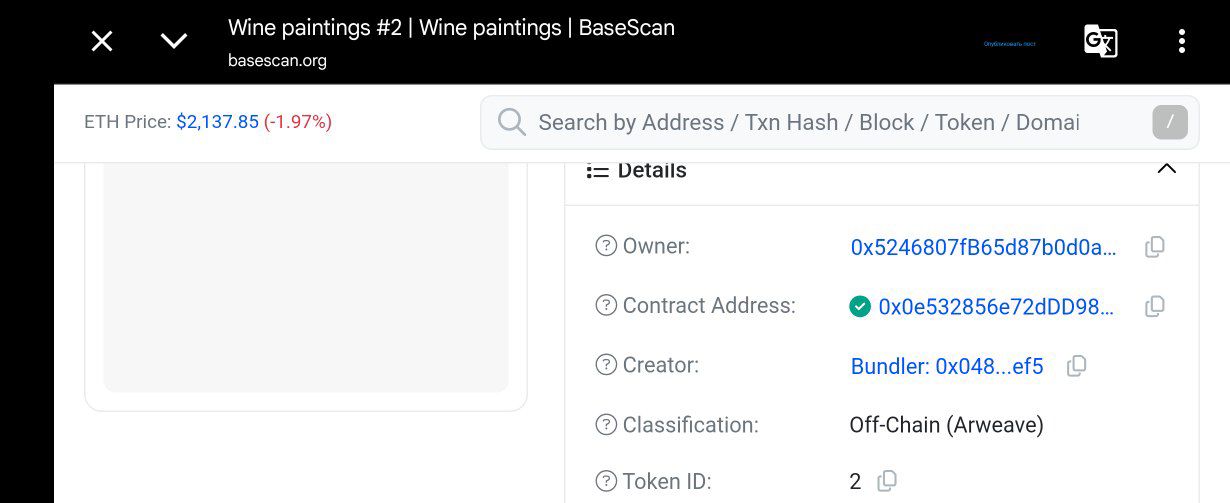Click the NFT image preview placeholder
This screenshot has width=1230, height=503.
[306, 280]
